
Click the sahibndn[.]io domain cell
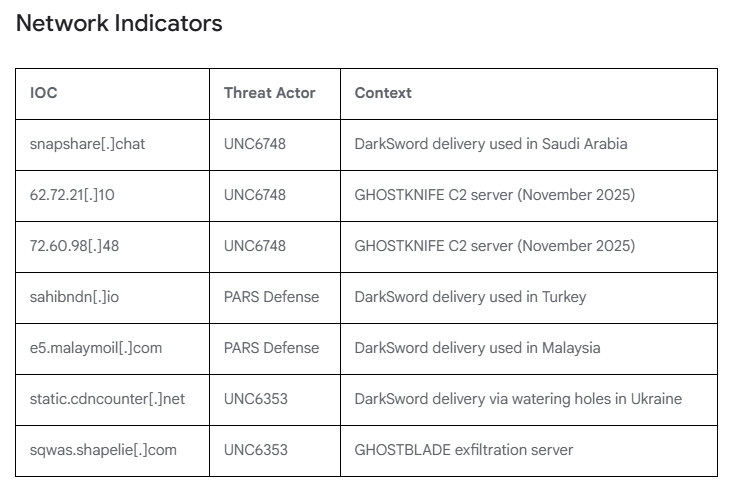(77, 297)
